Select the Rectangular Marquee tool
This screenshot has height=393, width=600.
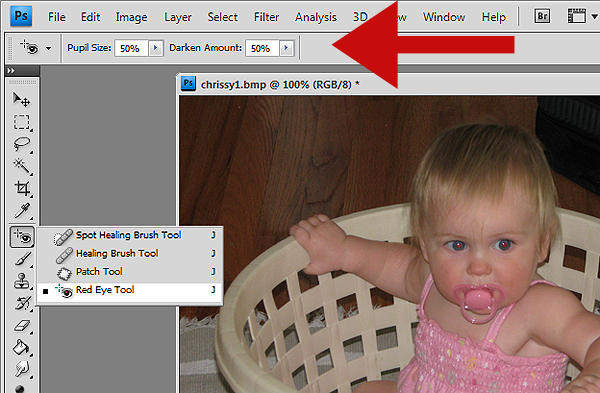pos(22,122)
